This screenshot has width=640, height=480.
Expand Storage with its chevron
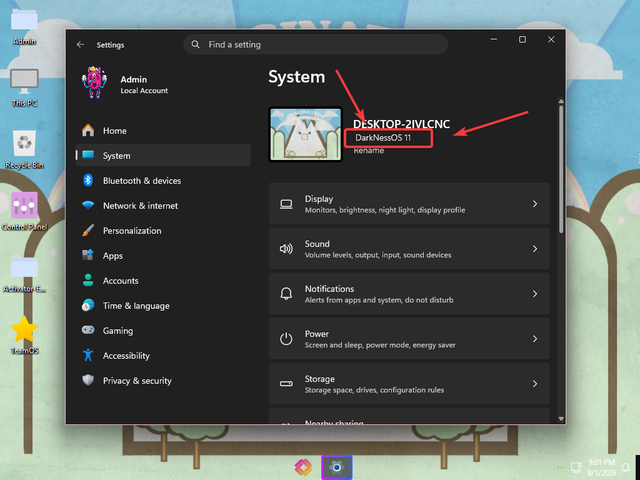(535, 383)
